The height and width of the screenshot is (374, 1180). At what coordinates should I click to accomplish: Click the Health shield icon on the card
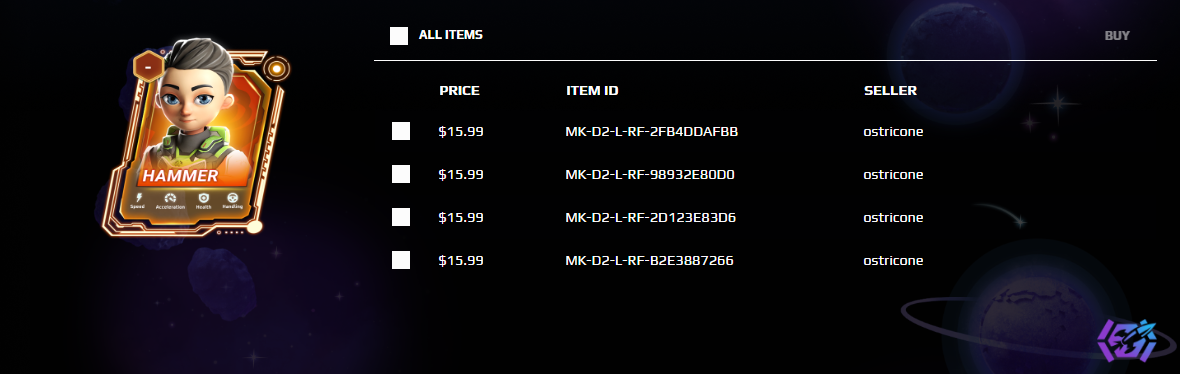coord(202,198)
